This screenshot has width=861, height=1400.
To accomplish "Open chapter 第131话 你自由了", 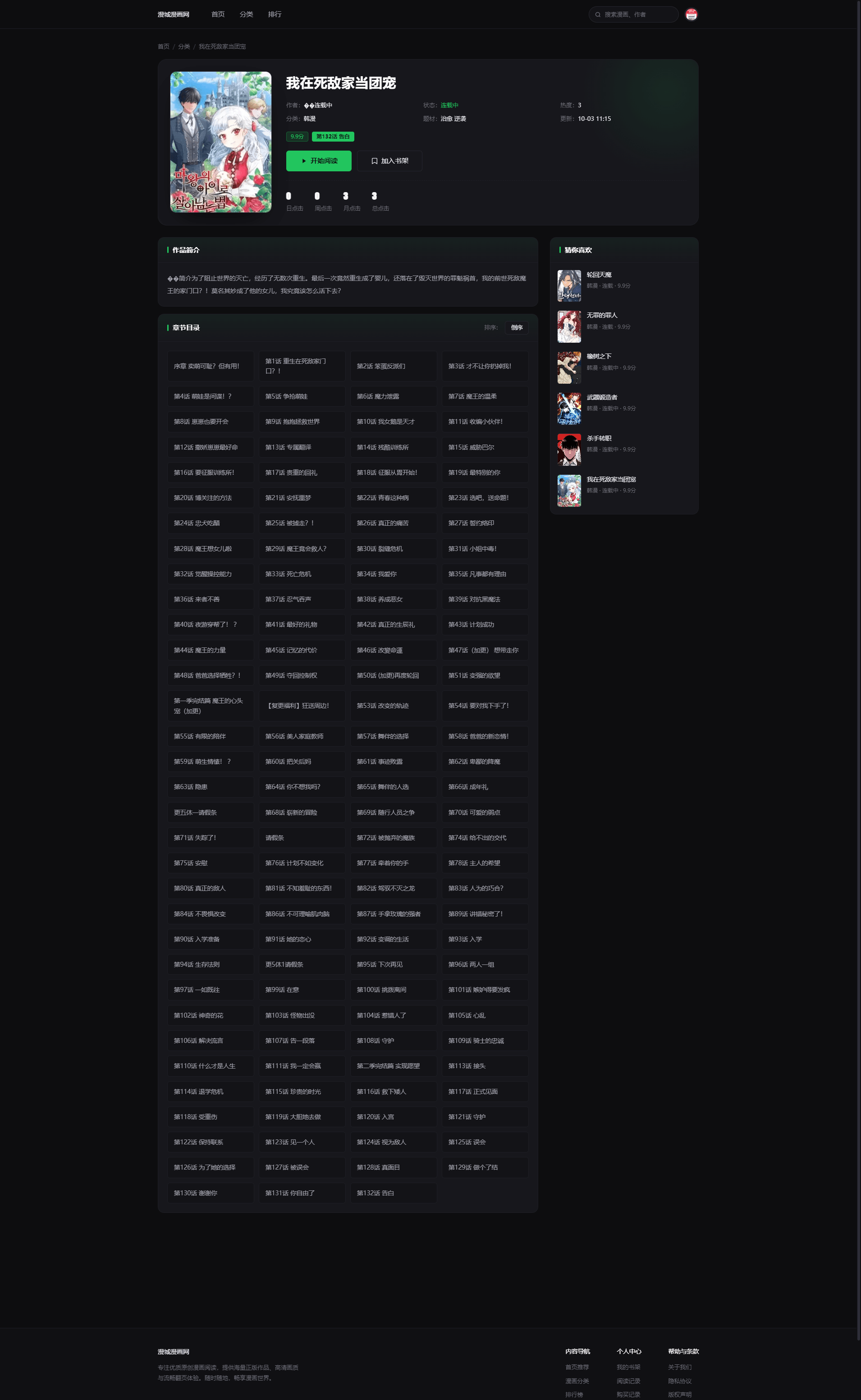I will click(x=302, y=1193).
